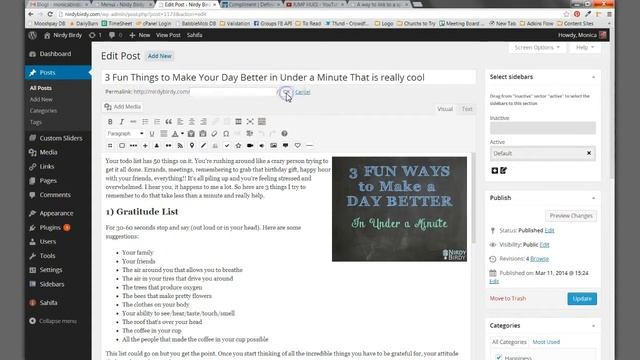Screen dimensions: 640x360
Task: Switch editor to the Text tab
Action: click(x=467, y=109)
